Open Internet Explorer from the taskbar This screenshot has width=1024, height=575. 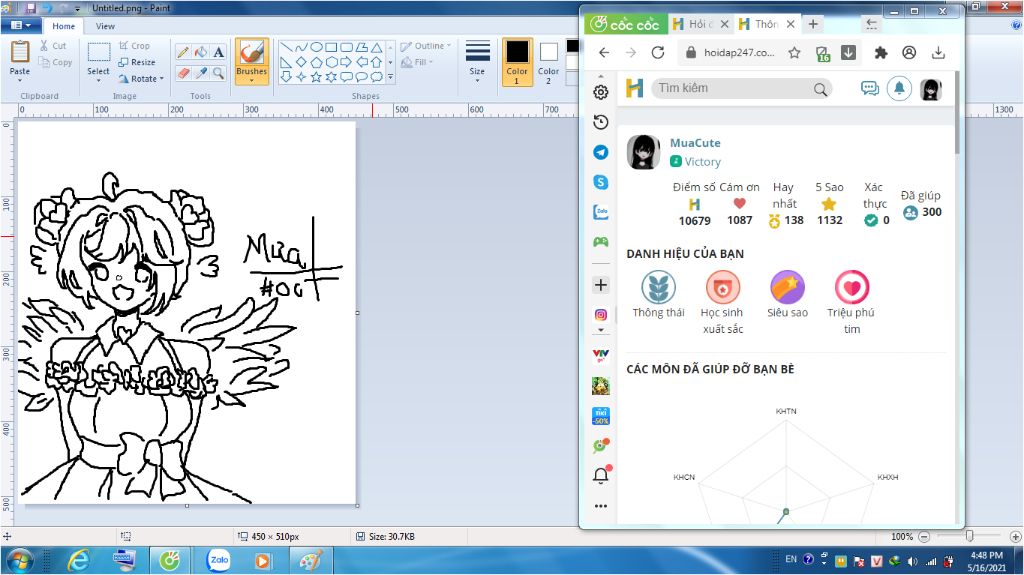tap(79, 561)
